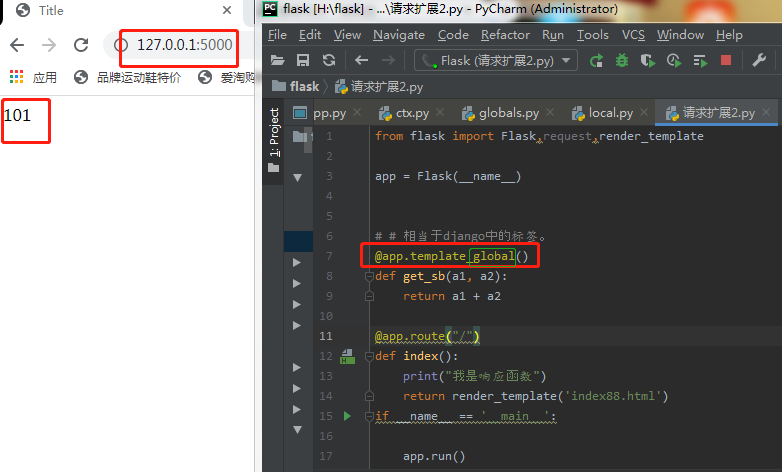Open the site info icon in address bar
The width and height of the screenshot is (782, 472).
coord(120,45)
